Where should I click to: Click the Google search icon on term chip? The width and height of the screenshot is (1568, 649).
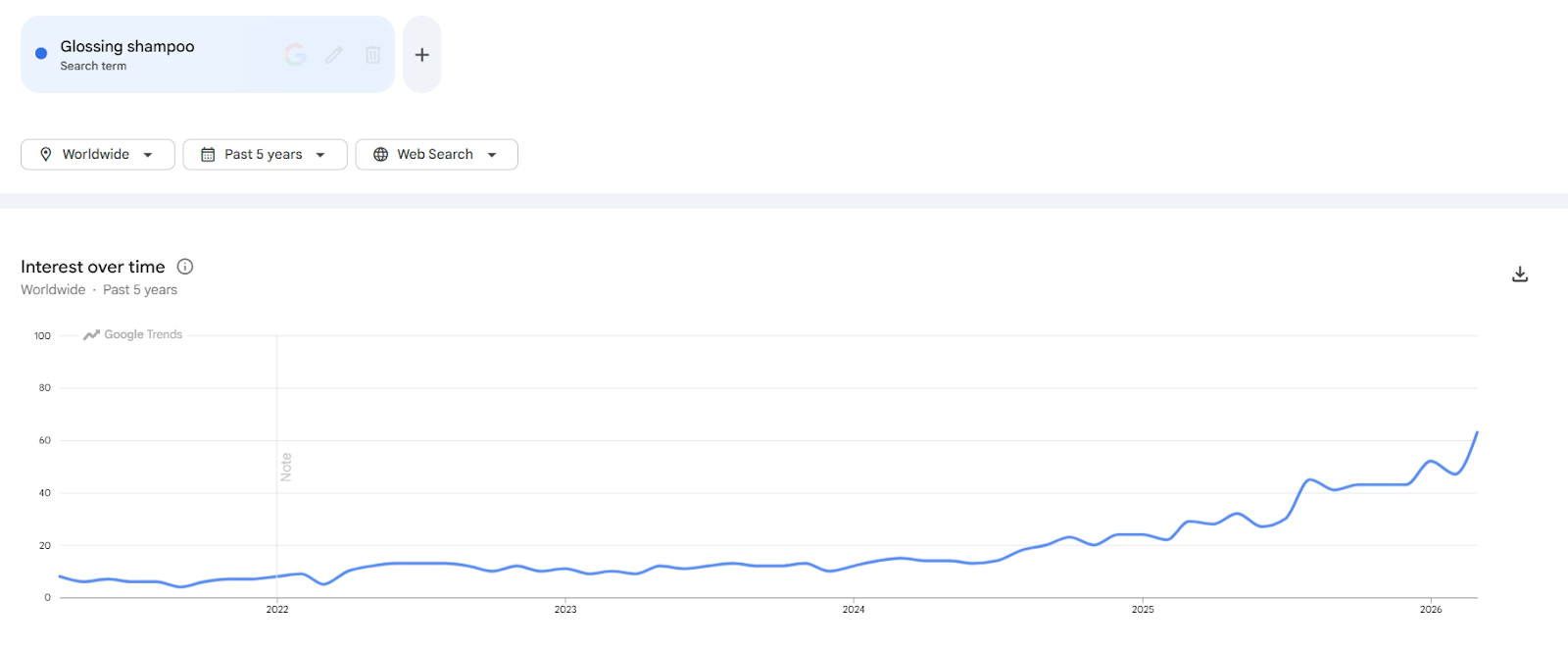point(295,55)
